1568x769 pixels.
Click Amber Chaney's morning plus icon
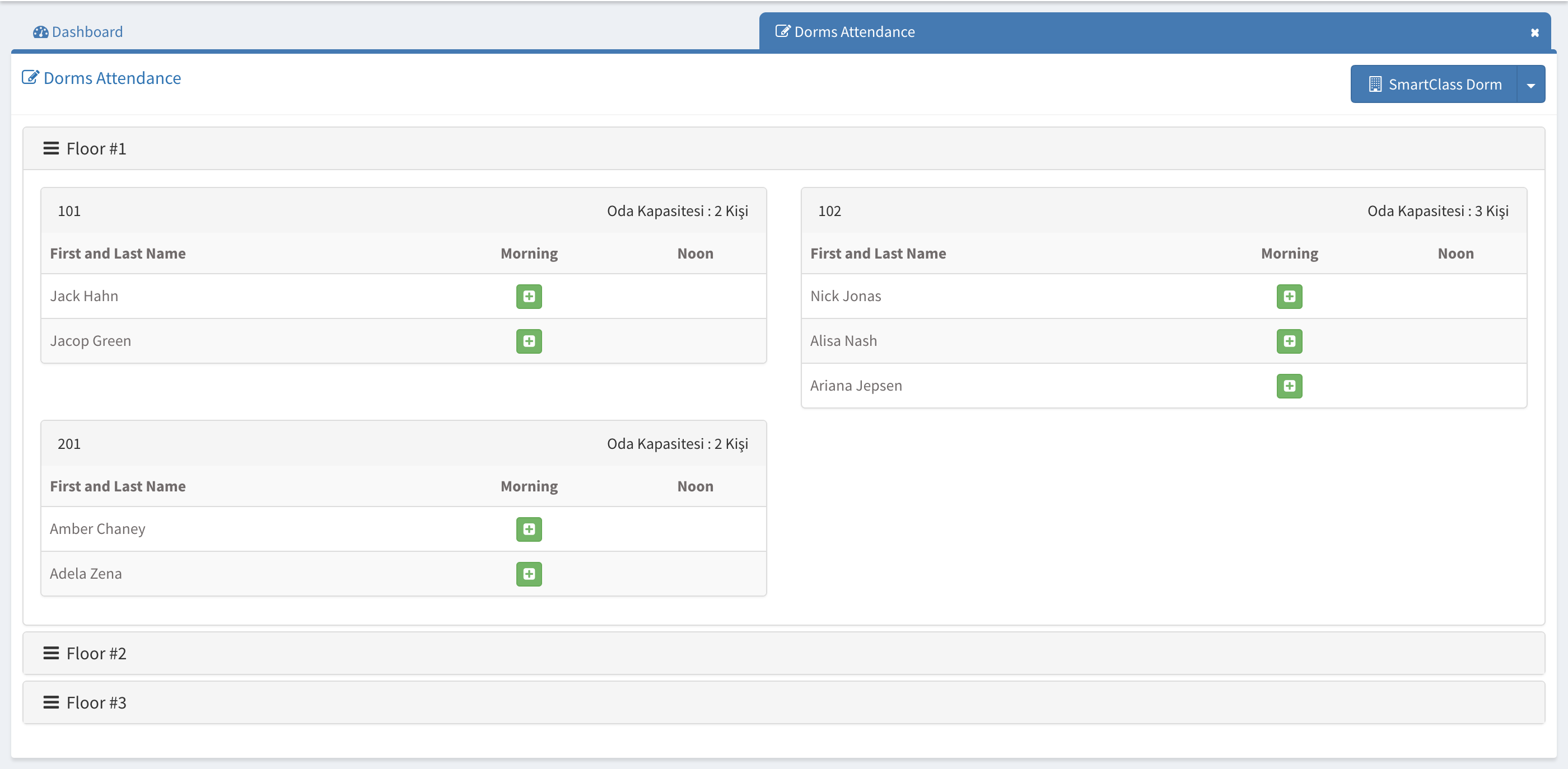(x=528, y=529)
